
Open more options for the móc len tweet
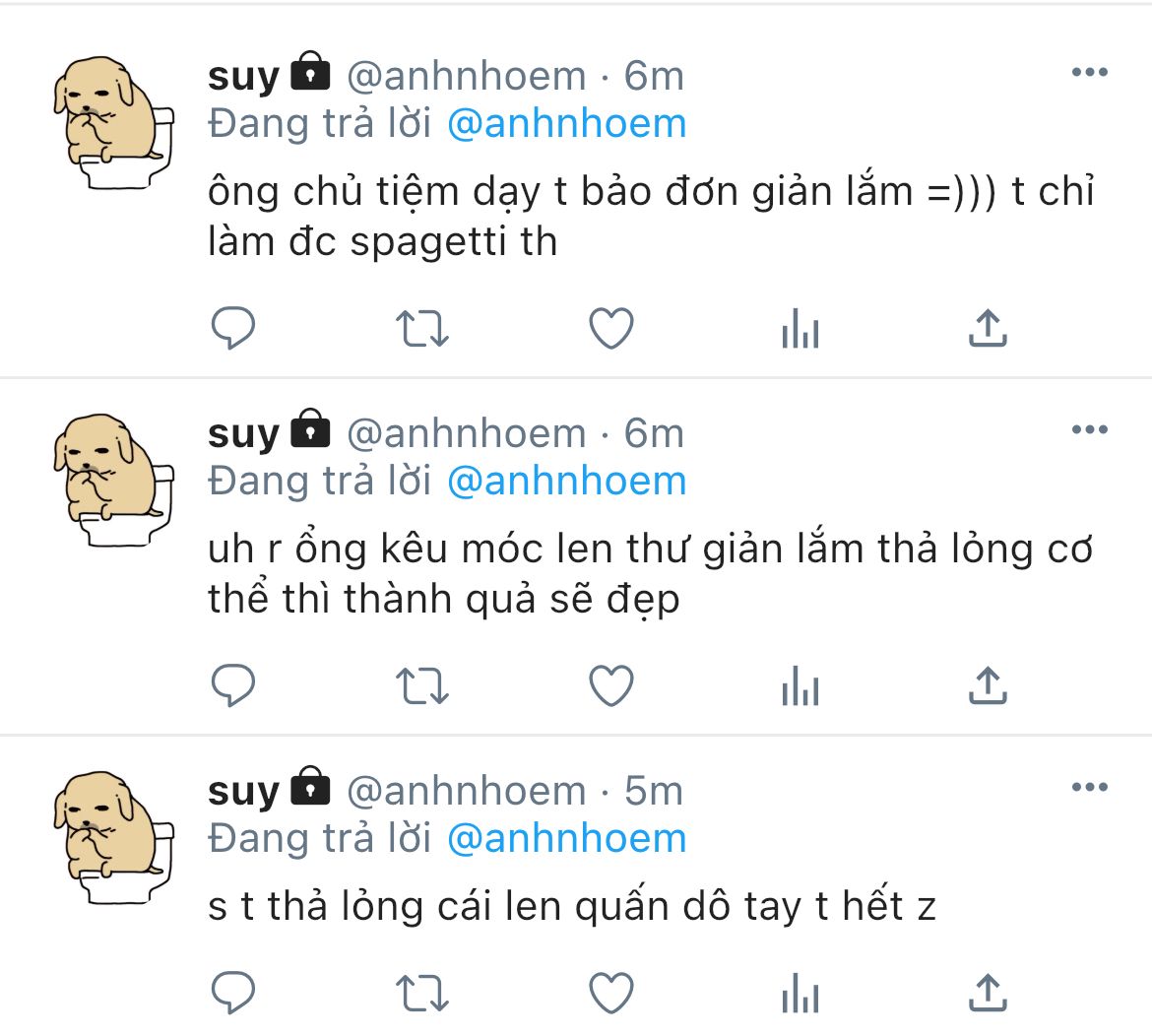tap(1090, 429)
